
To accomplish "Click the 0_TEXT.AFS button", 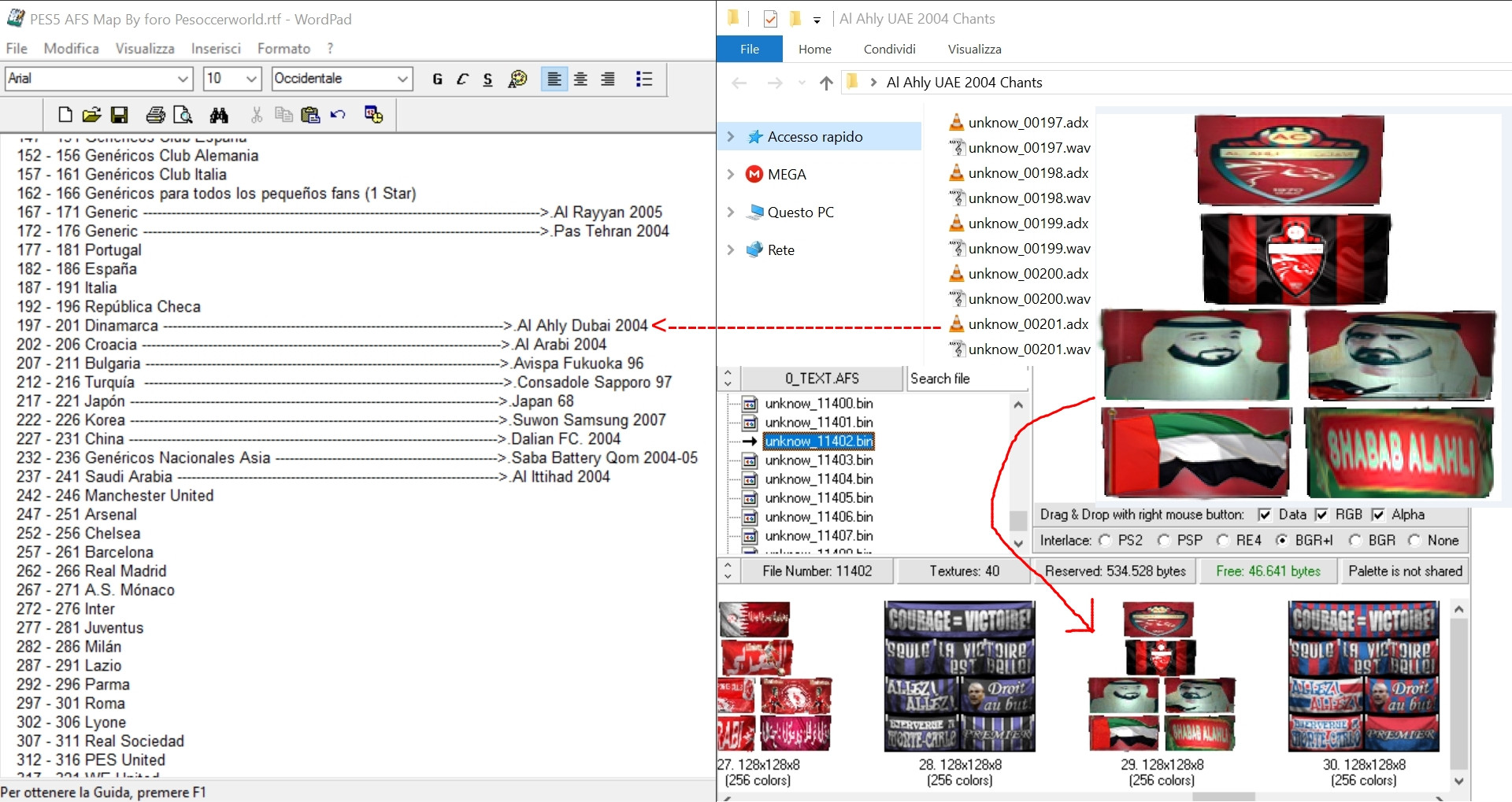I will coord(821,379).
